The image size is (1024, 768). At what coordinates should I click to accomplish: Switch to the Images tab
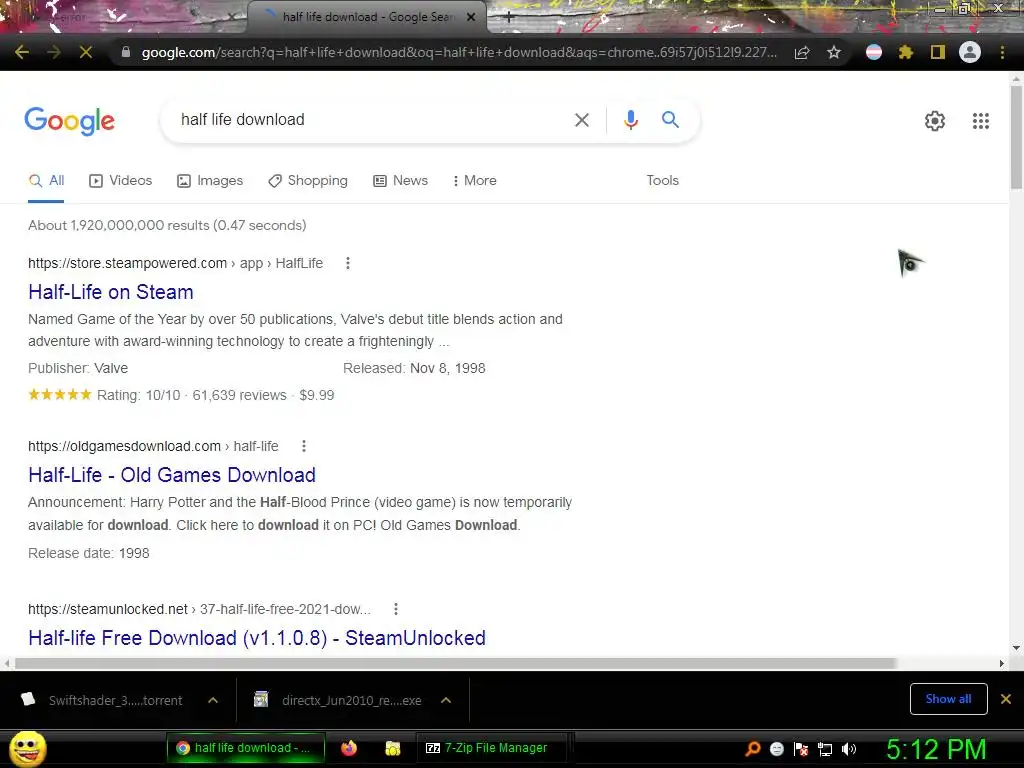210,180
